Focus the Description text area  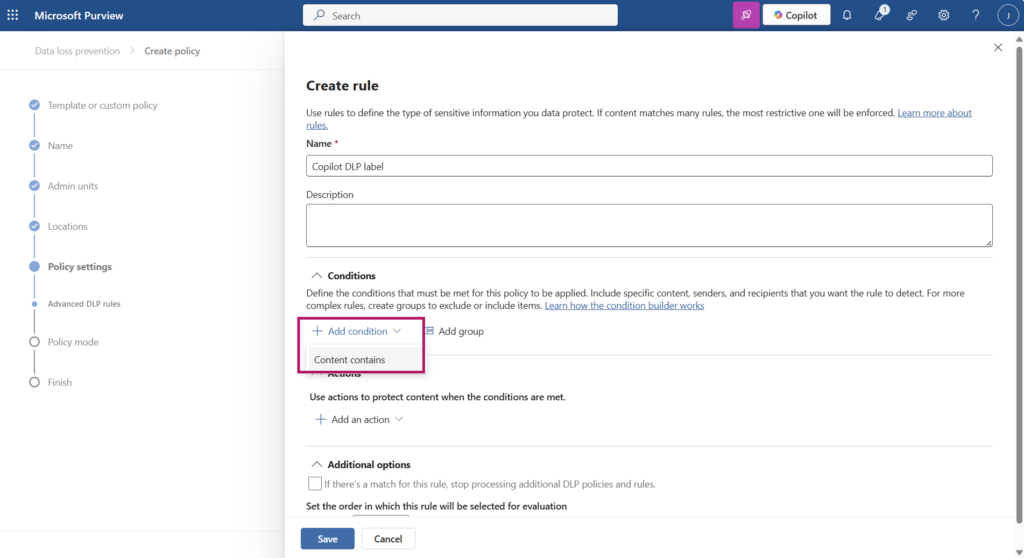pos(649,225)
